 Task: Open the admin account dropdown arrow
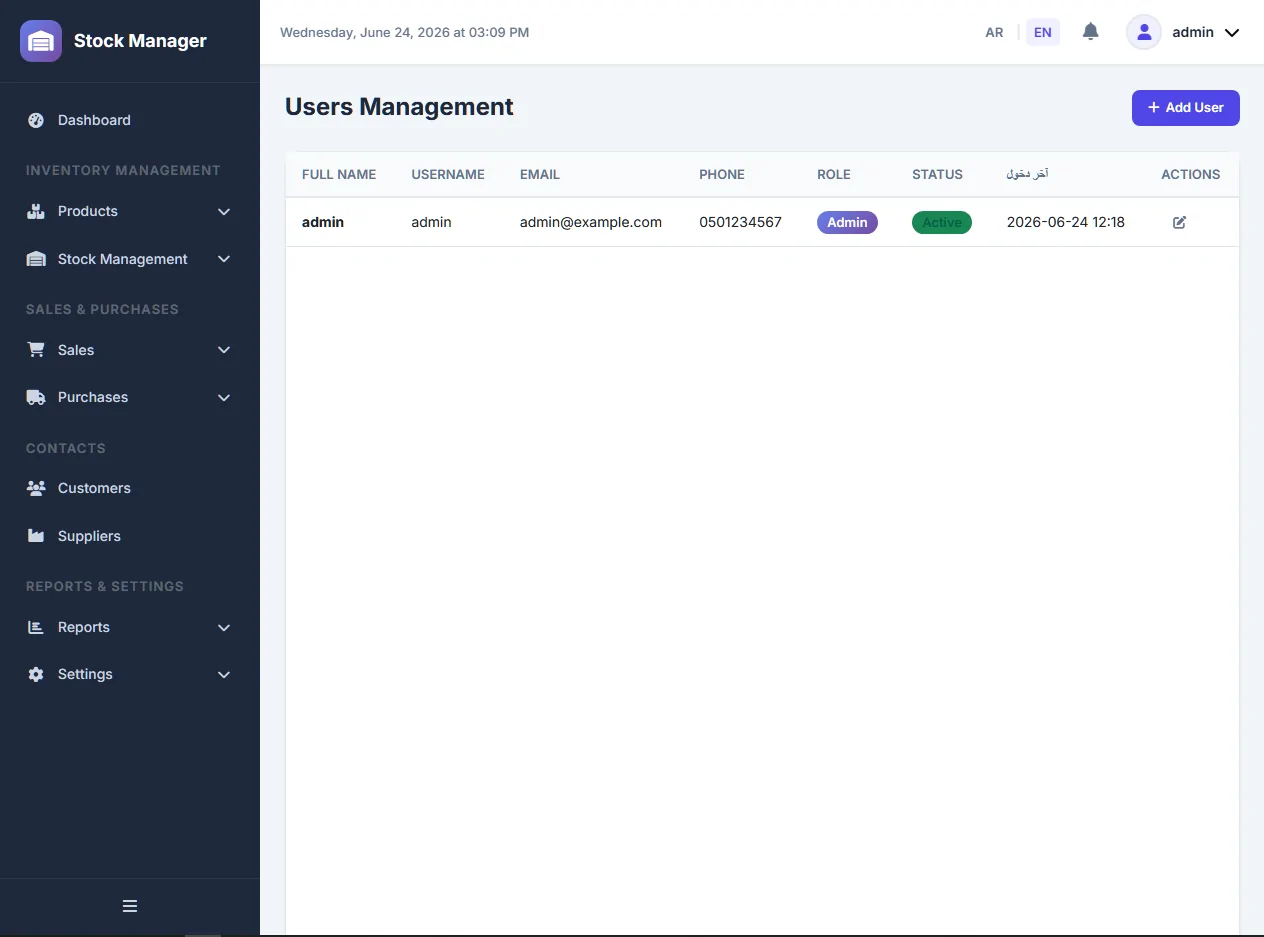(1232, 32)
